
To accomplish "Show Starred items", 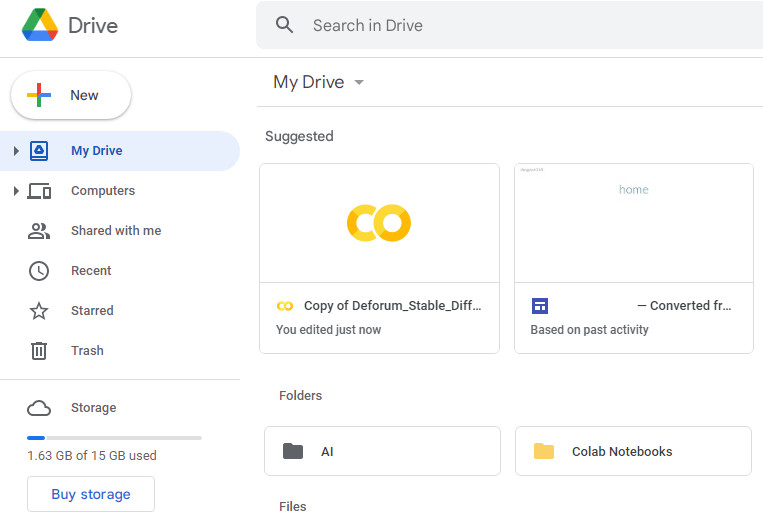I will click(120, 311).
